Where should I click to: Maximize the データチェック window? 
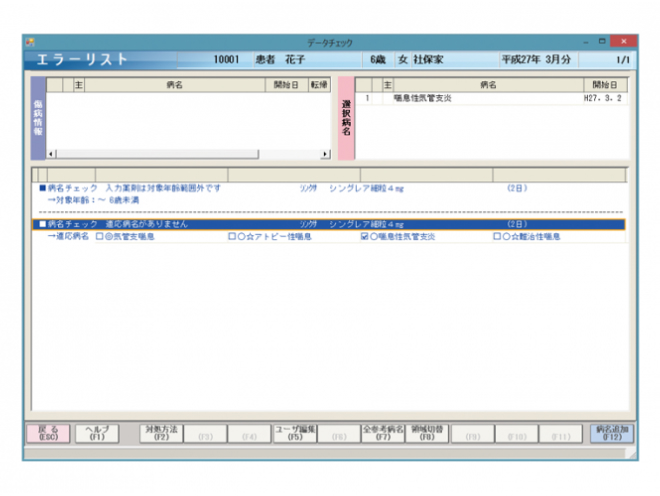[602, 41]
